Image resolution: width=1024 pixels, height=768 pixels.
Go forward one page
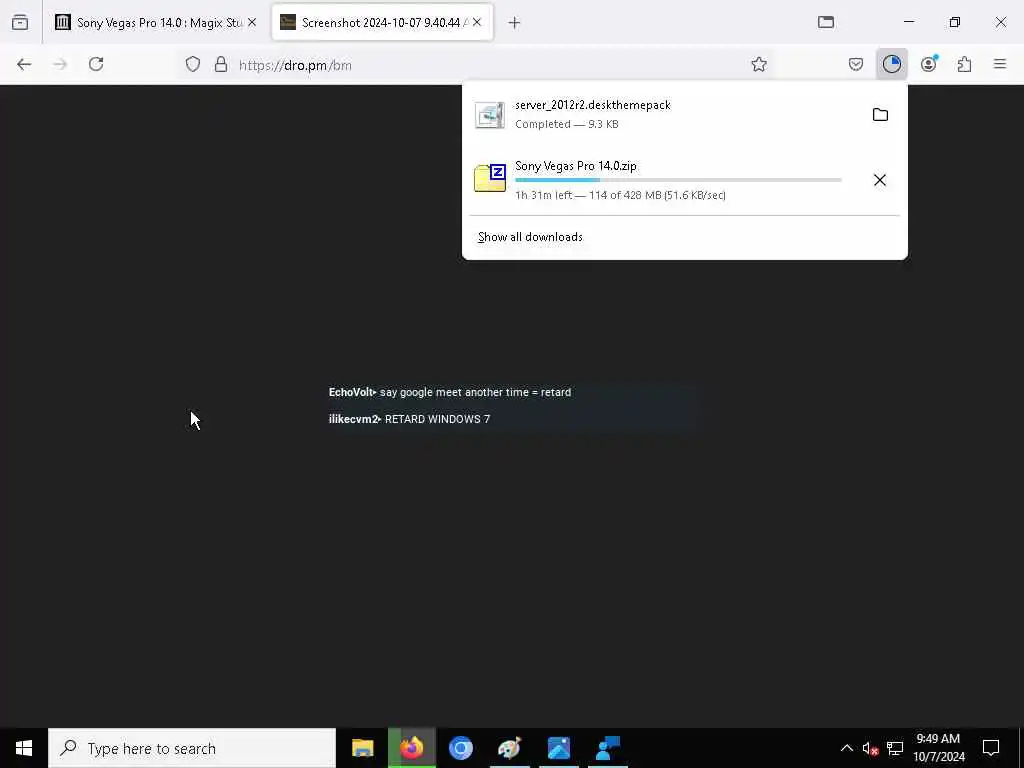60,64
